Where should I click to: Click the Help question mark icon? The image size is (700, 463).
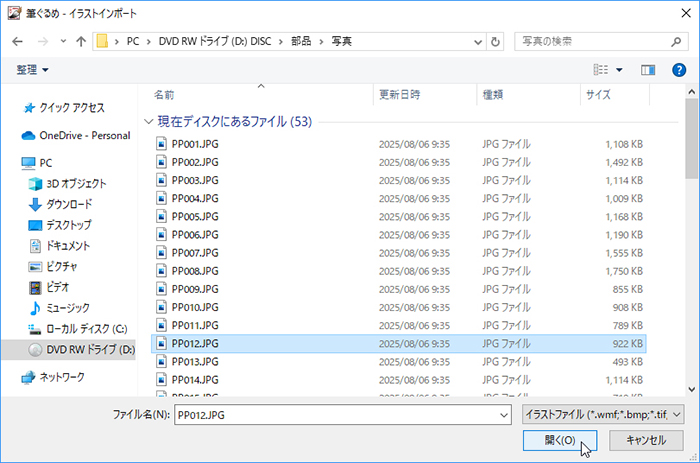[679, 69]
